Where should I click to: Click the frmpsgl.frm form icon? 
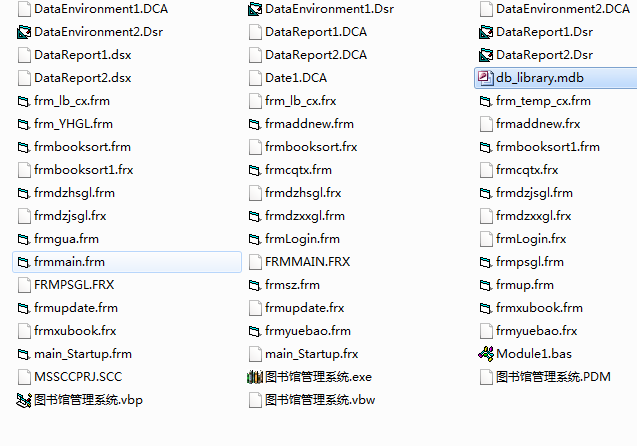pyautogui.click(x=486, y=262)
